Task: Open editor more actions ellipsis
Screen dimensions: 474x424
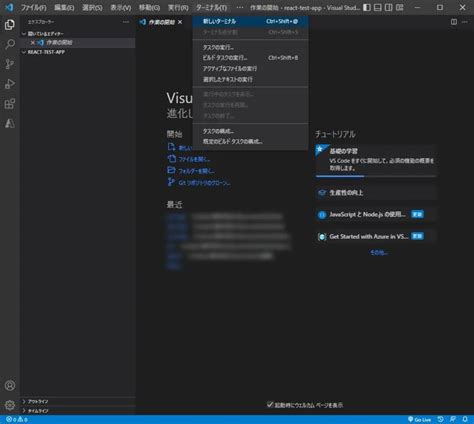Action: tap(465, 22)
